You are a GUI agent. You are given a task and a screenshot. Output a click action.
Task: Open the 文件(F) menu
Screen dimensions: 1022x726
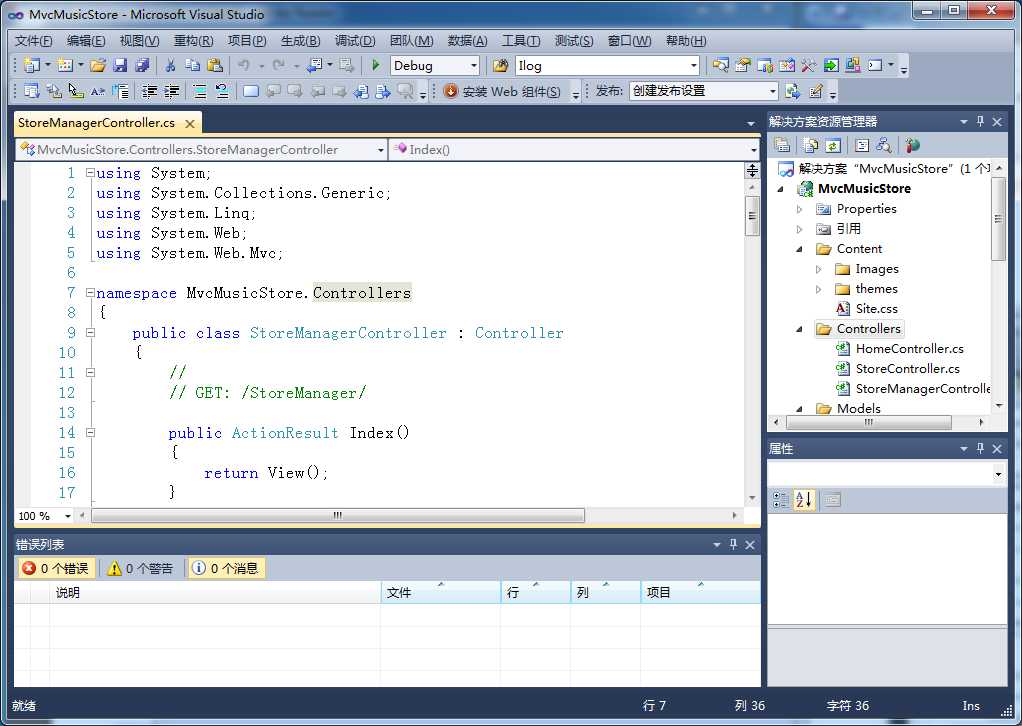tap(33, 40)
